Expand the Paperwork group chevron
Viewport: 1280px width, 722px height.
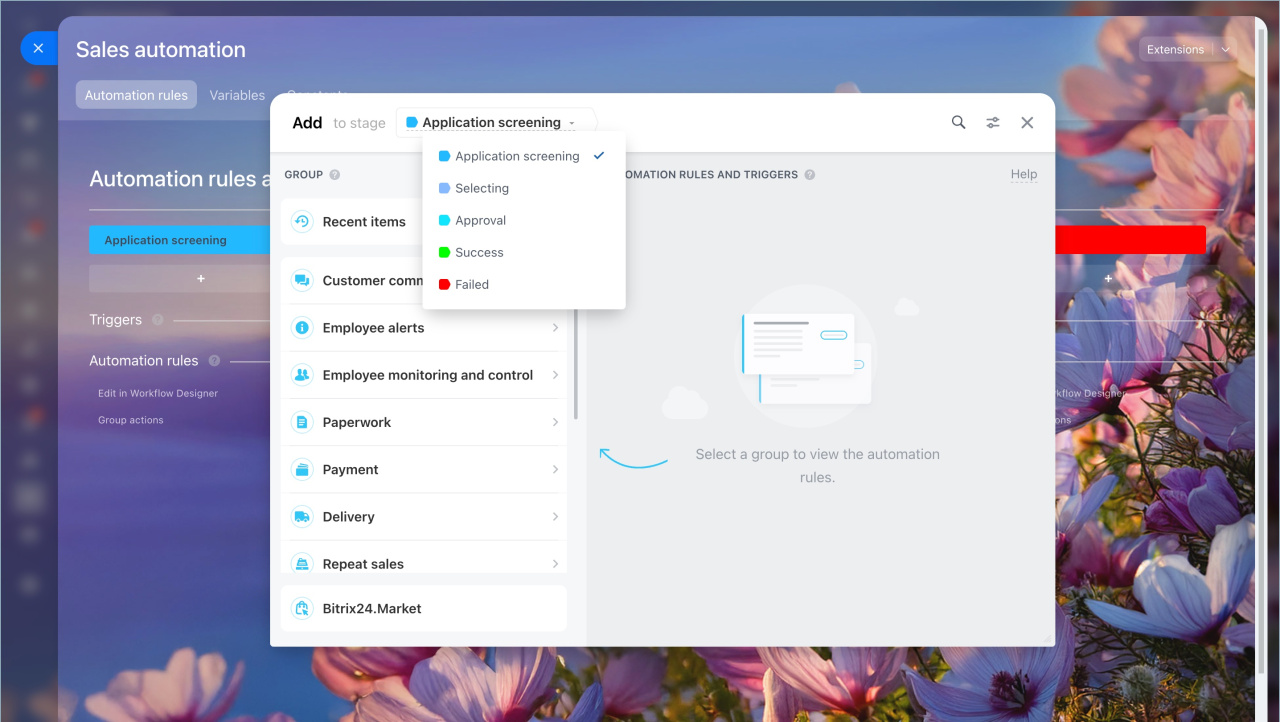(555, 422)
